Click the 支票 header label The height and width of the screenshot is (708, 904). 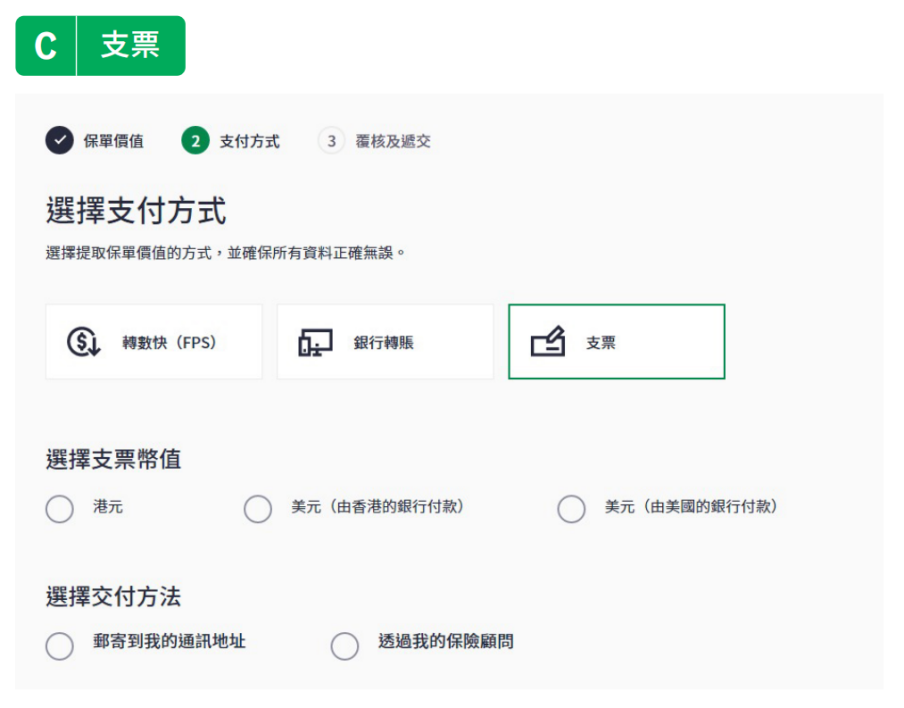(130, 46)
